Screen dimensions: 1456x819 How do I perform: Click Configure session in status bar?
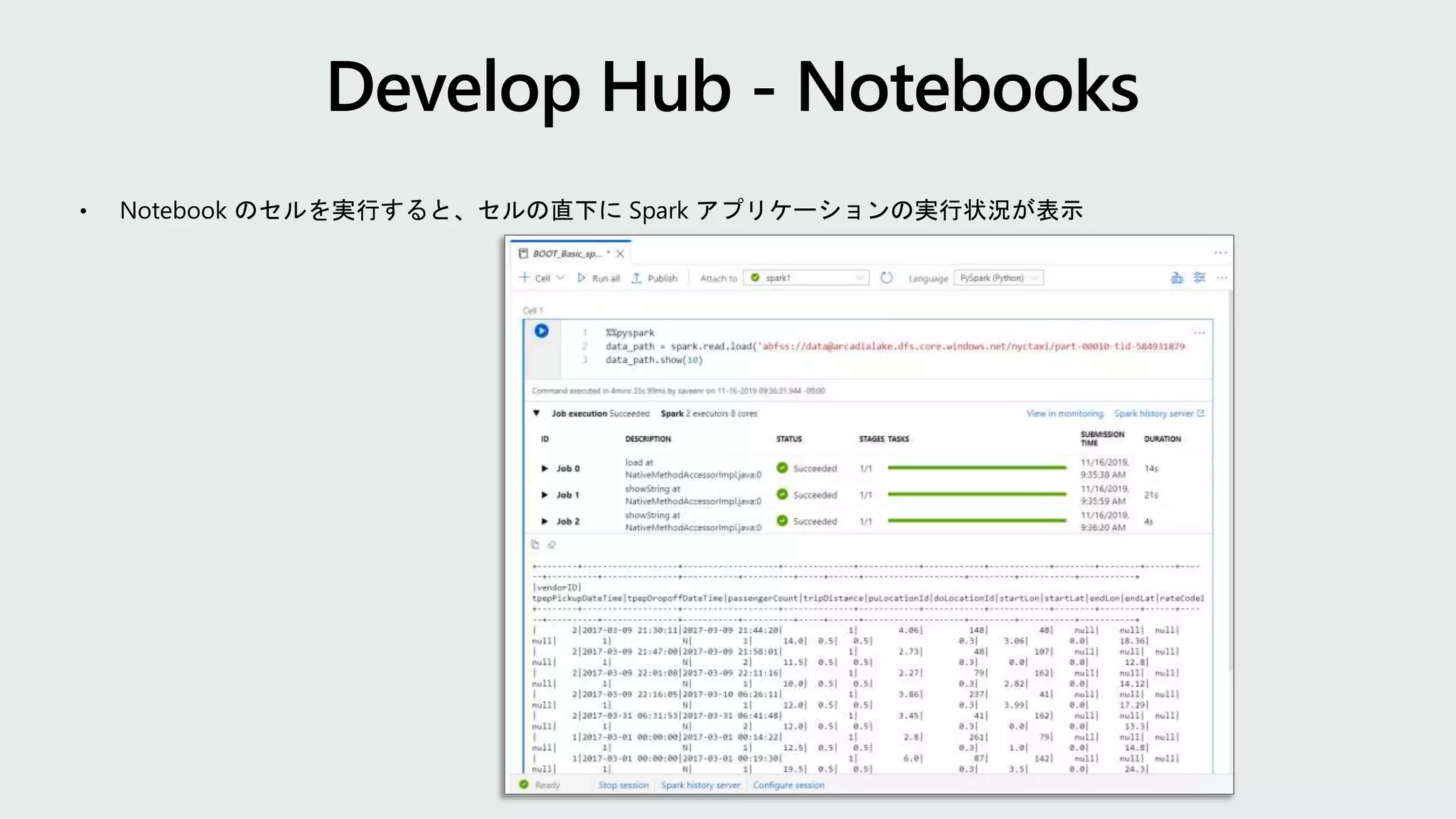[x=788, y=785]
